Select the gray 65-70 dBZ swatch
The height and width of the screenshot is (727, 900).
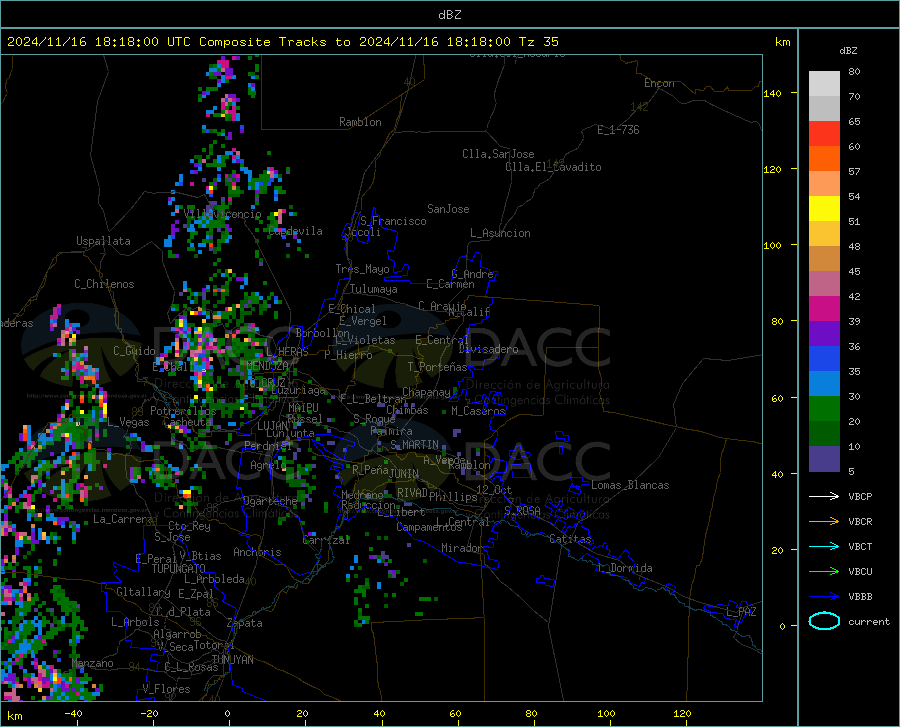pos(824,108)
